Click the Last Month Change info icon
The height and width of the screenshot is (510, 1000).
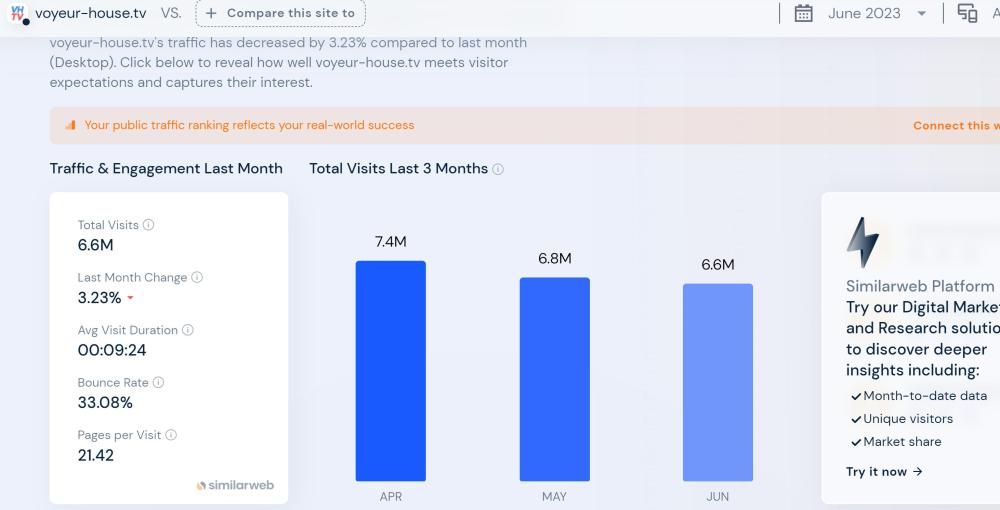(x=197, y=277)
